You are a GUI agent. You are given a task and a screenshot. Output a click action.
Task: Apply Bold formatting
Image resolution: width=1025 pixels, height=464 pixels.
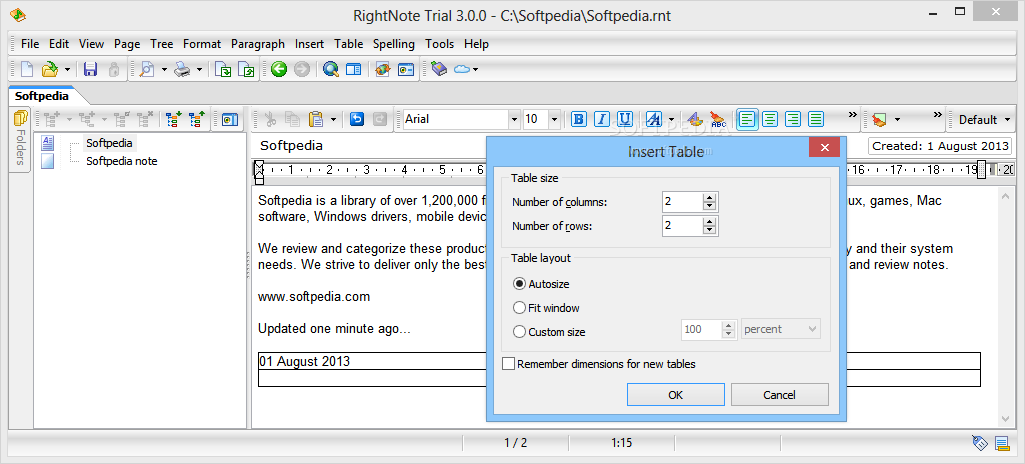tap(579, 119)
